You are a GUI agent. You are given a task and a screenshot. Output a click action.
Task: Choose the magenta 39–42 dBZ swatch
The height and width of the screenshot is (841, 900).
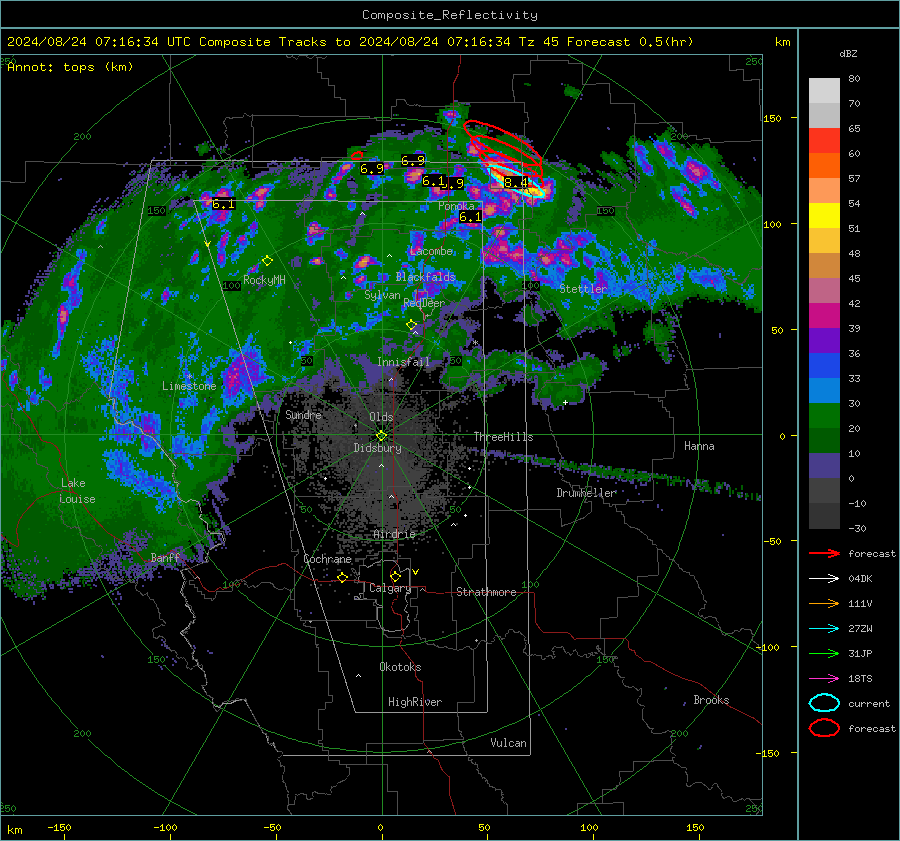(824, 316)
